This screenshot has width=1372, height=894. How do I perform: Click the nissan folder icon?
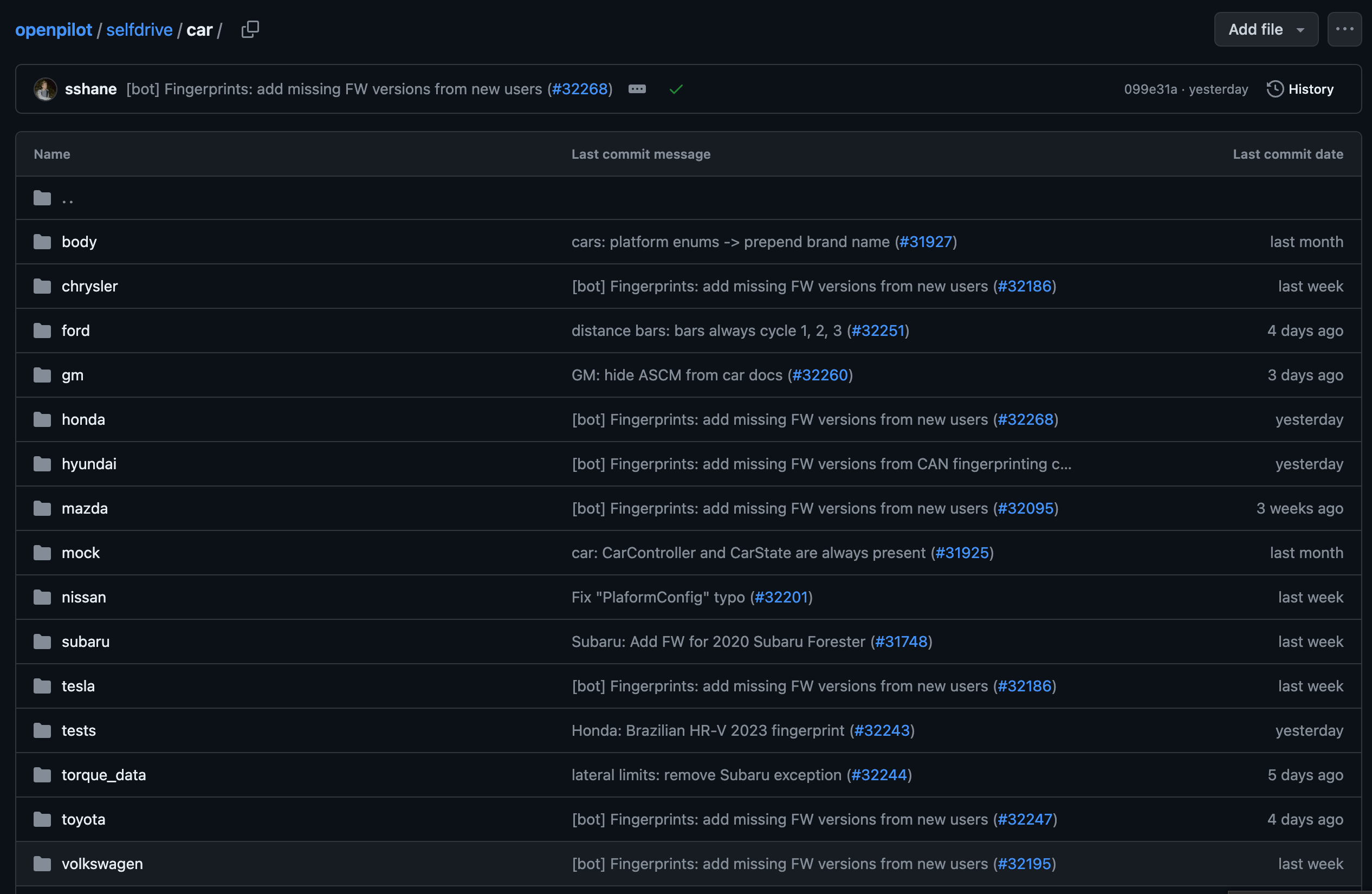click(42, 597)
